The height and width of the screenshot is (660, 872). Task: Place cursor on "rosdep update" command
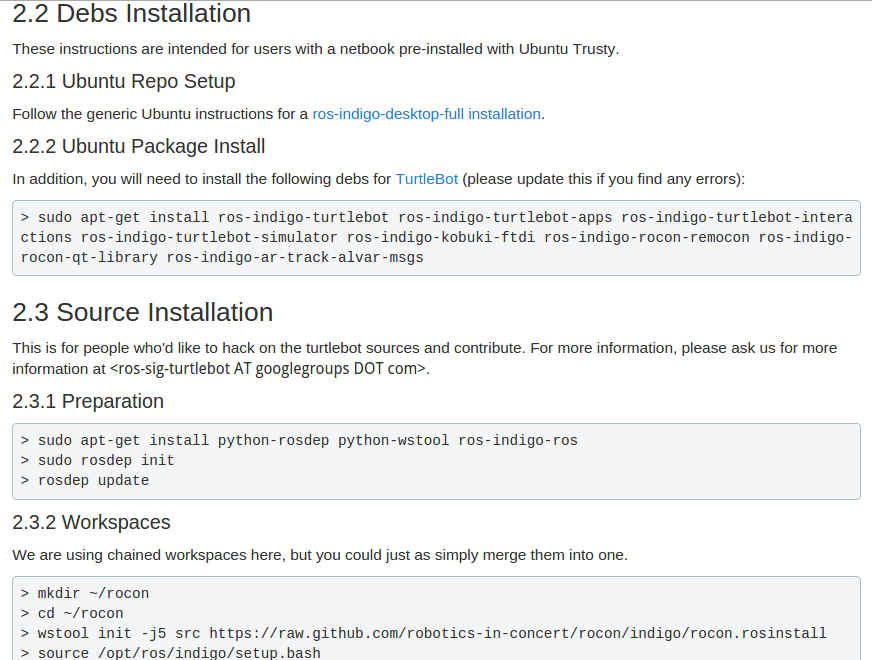pyautogui.click(x=93, y=480)
